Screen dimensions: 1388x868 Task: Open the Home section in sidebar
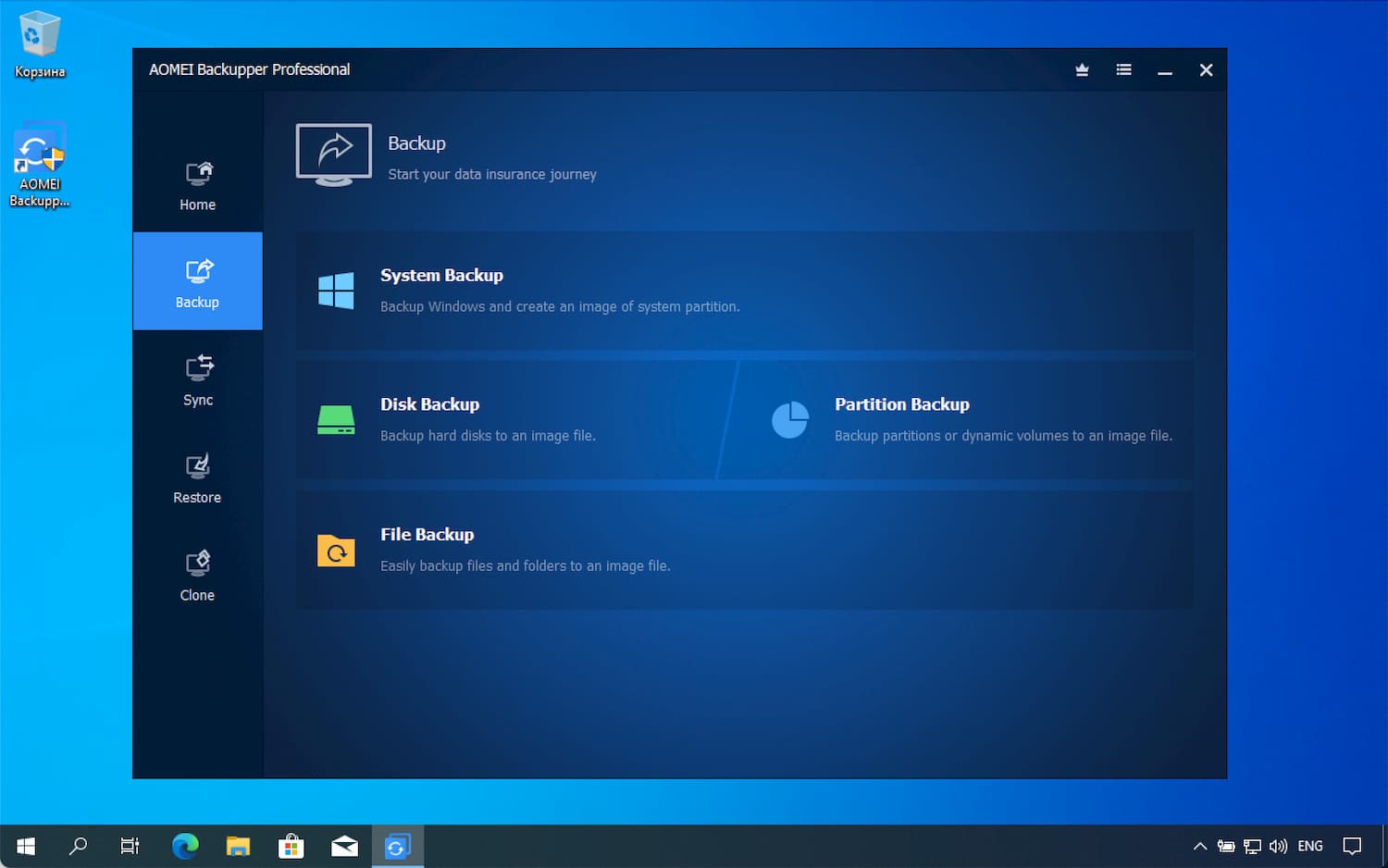point(197,183)
